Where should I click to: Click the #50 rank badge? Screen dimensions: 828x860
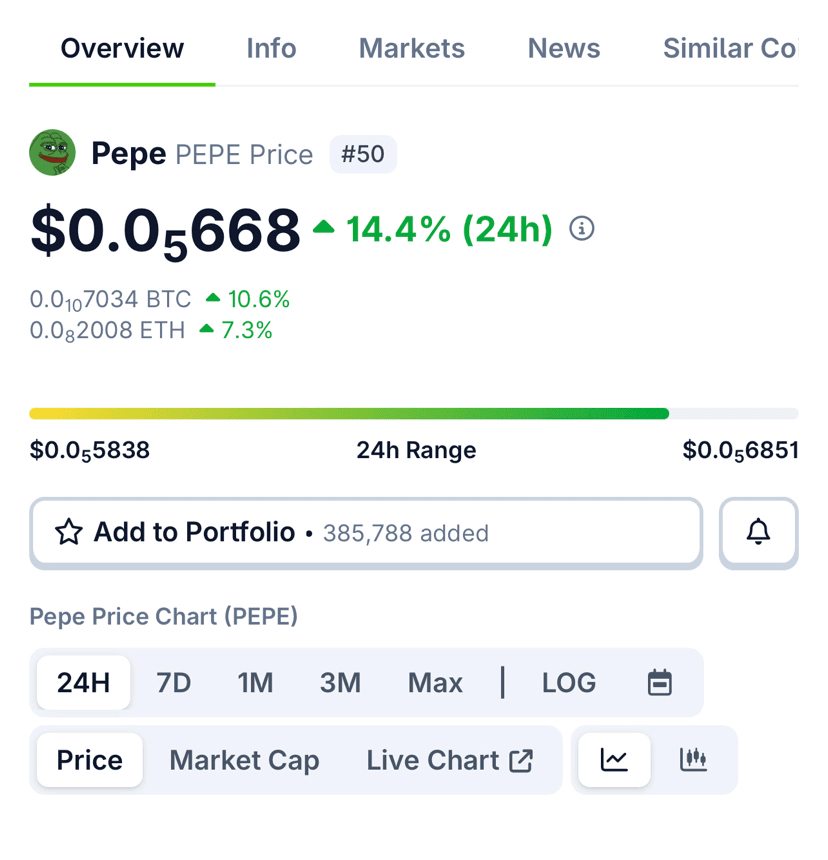click(x=363, y=154)
